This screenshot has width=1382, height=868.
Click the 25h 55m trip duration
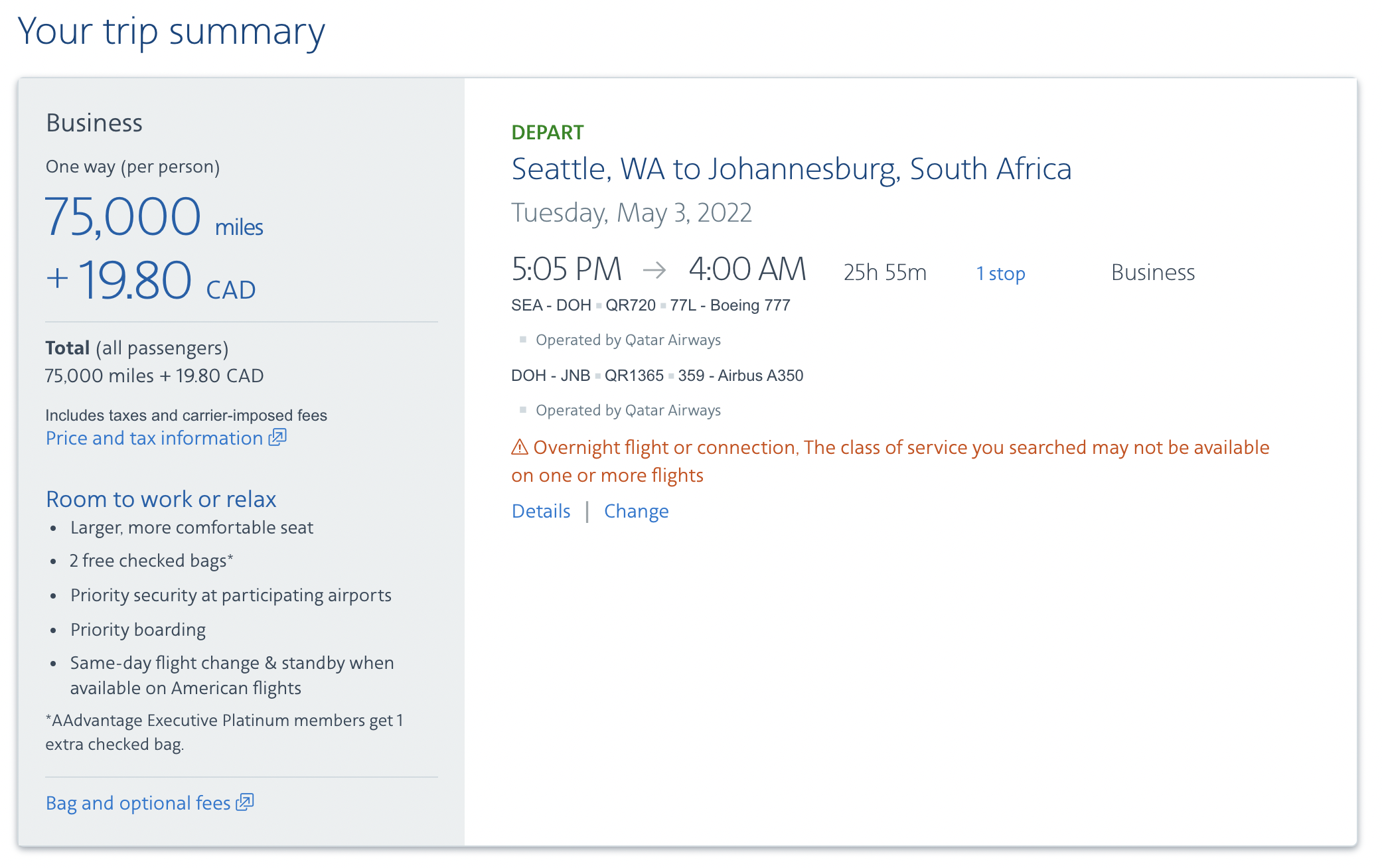click(885, 273)
